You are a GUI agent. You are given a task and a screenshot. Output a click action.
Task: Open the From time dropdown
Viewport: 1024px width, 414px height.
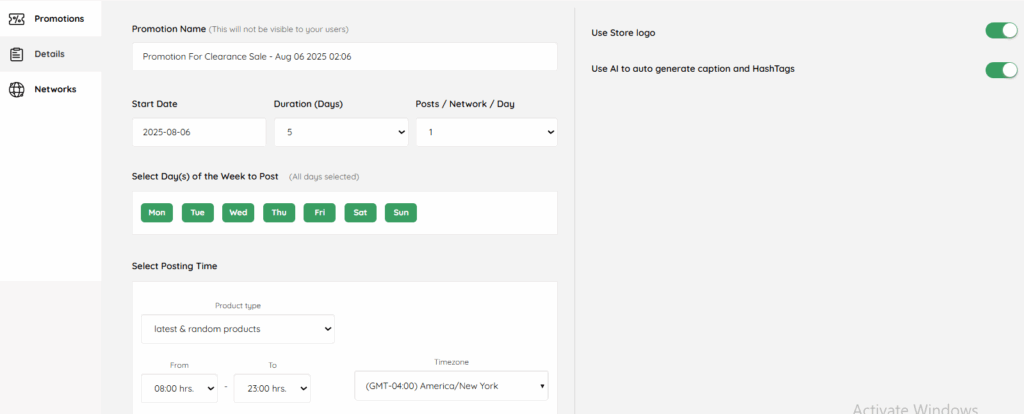pyautogui.click(x=179, y=388)
